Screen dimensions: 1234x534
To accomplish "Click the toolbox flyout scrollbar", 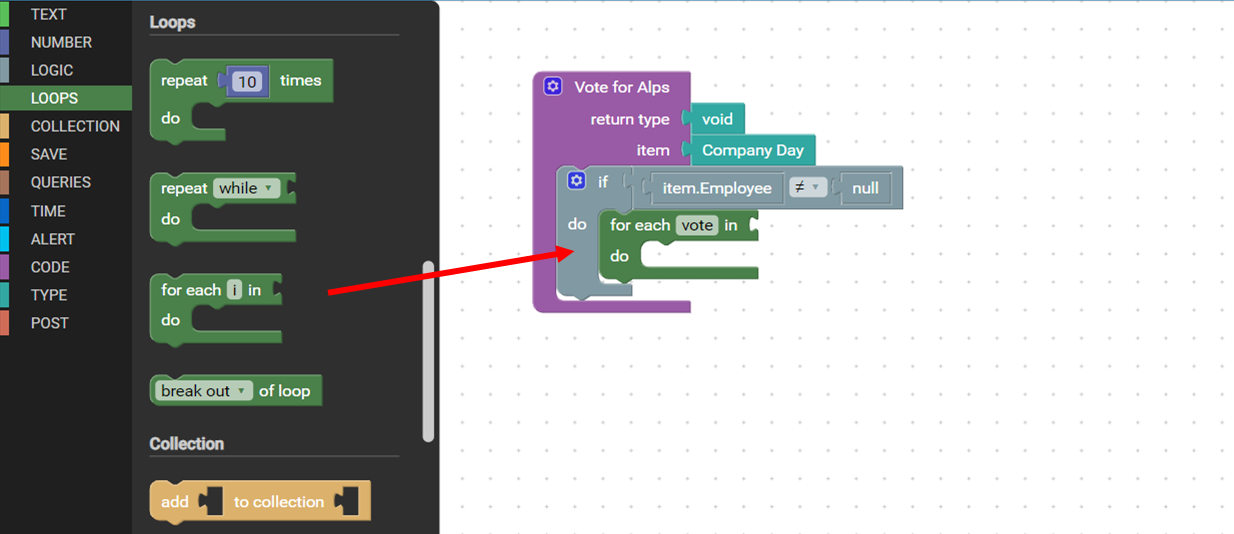I will (428, 351).
